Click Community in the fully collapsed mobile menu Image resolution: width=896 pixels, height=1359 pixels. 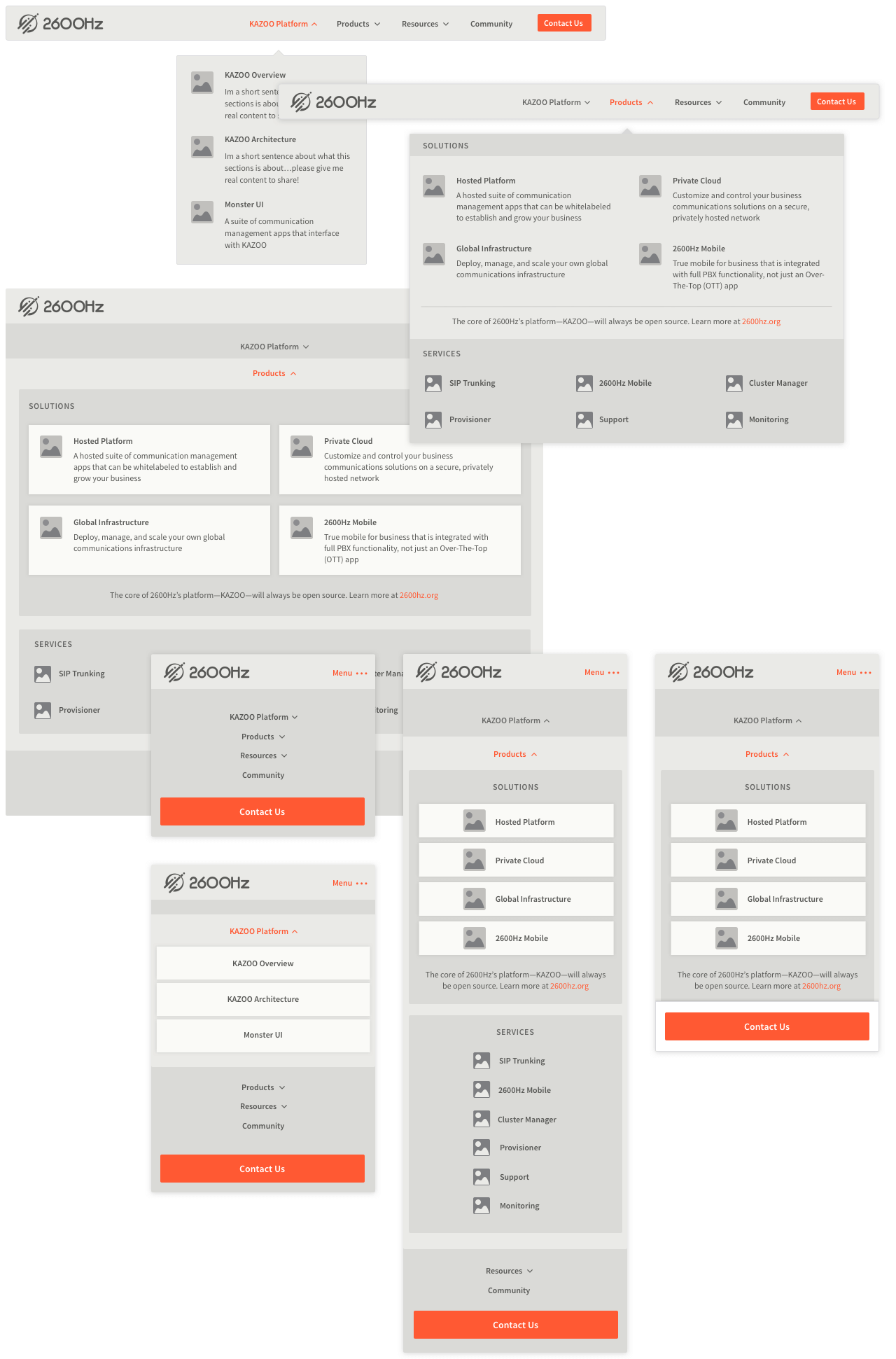[x=263, y=775]
